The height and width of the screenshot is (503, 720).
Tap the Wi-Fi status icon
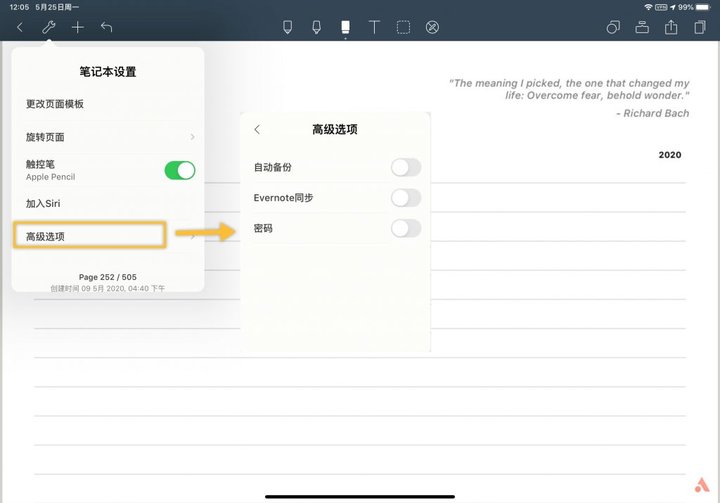(648, 7)
